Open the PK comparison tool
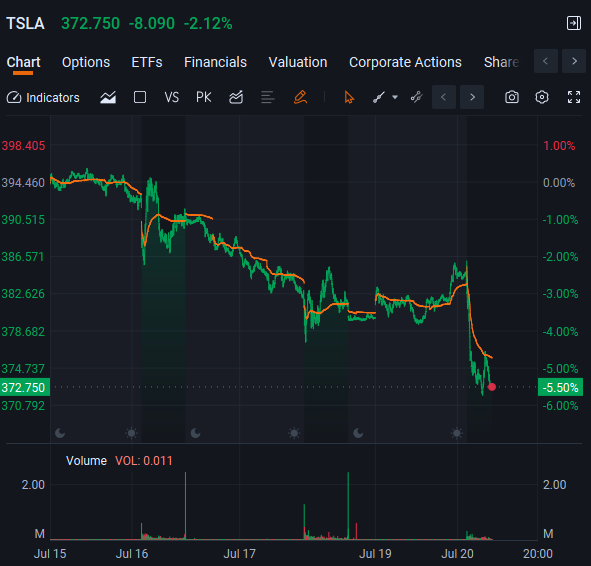Viewport: 591px width, 566px height. pyautogui.click(x=204, y=98)
